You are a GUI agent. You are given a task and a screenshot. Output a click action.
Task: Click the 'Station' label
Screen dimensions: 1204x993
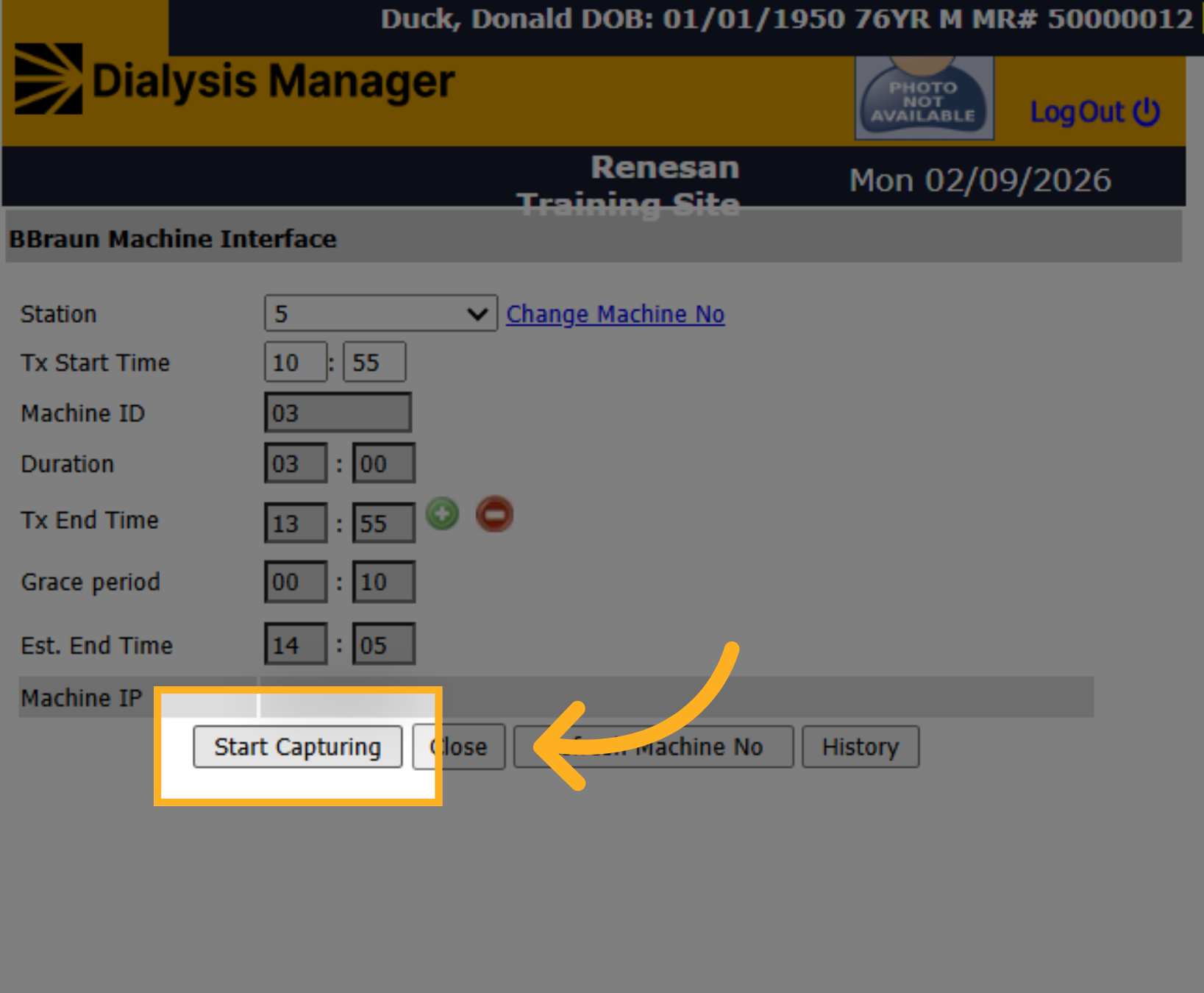coord(59,314)
